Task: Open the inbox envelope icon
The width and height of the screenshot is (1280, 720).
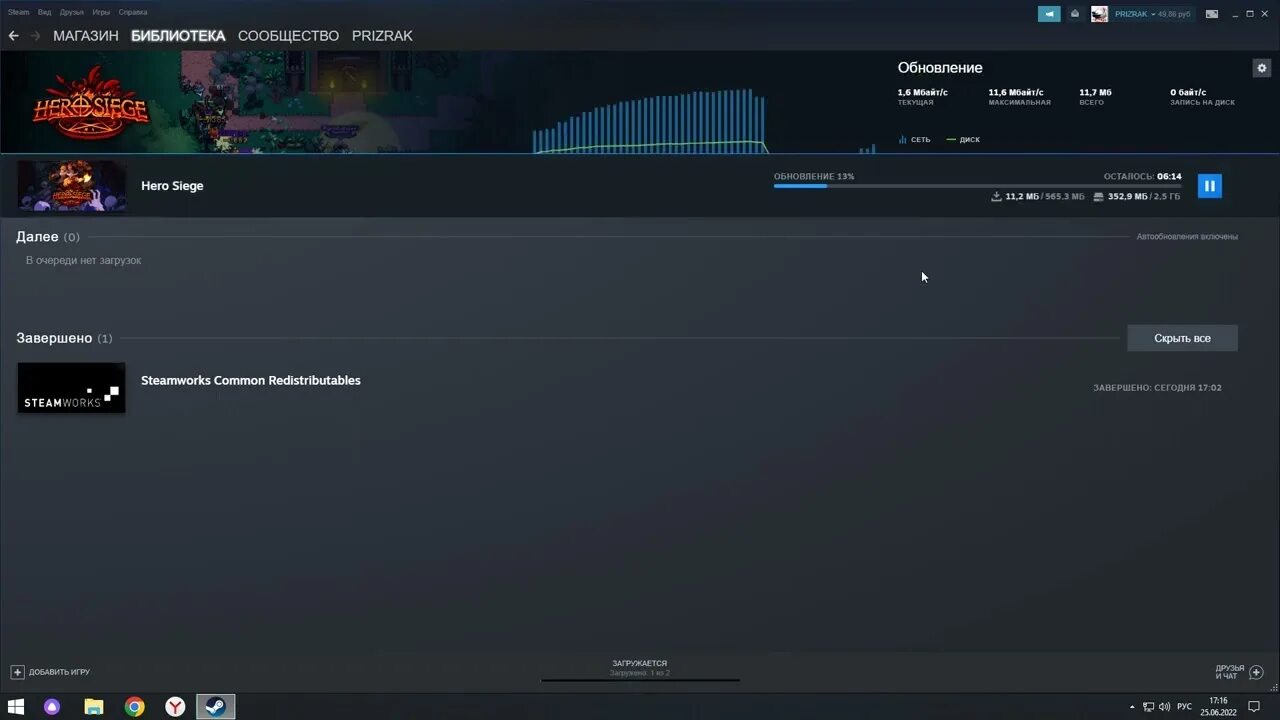Action: pos(1075,14)
